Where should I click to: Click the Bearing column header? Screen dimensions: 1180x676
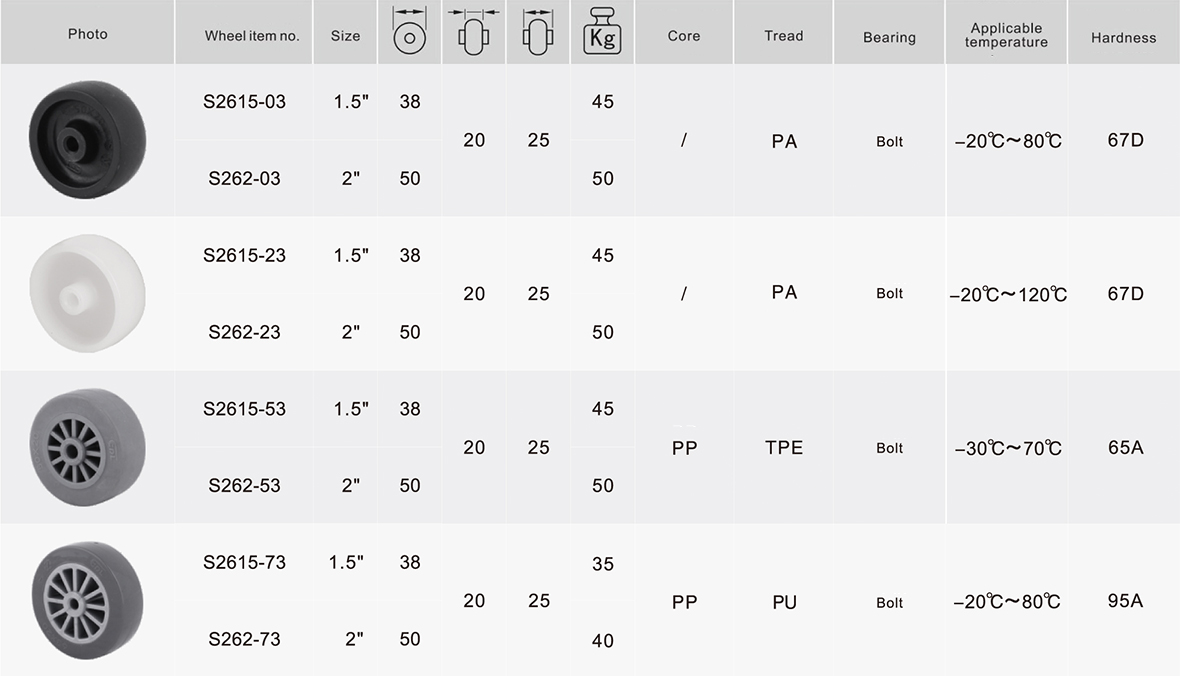(x=890, y=37)
